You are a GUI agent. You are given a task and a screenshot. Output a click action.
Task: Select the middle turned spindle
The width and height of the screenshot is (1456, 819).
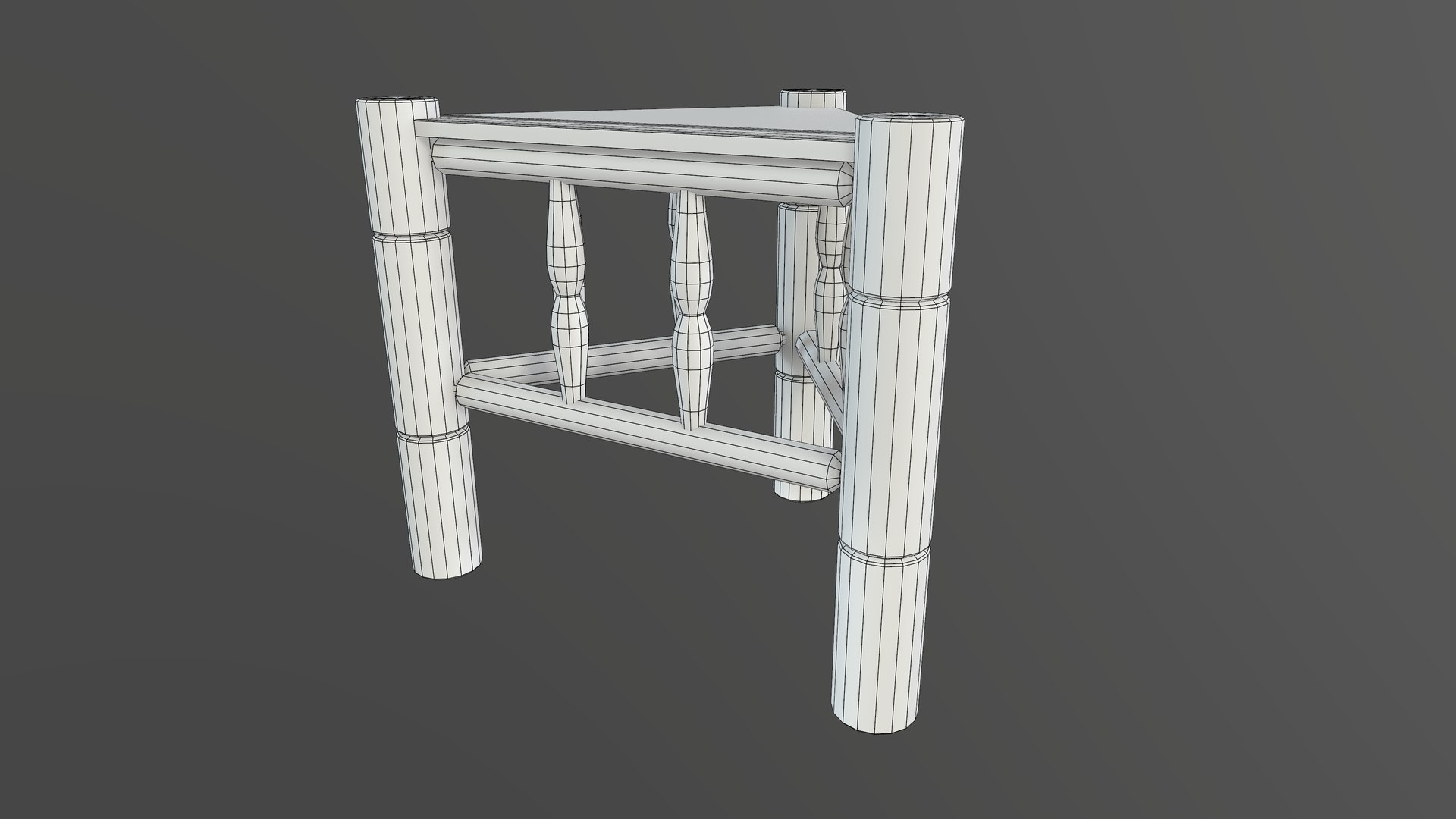tap(690, 310)
